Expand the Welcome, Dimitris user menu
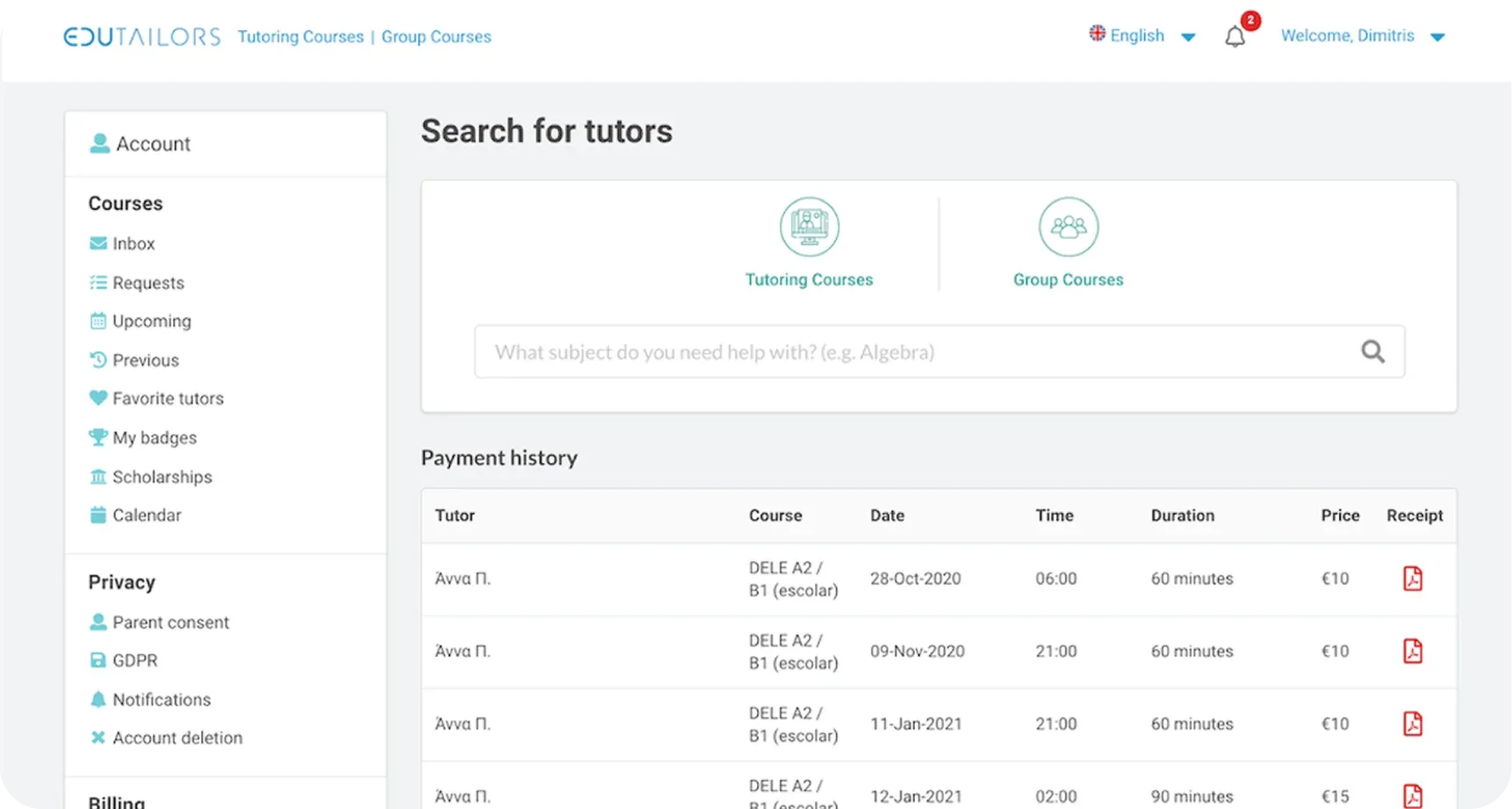Viewport: 1512px width, 809px height. 1361,36
